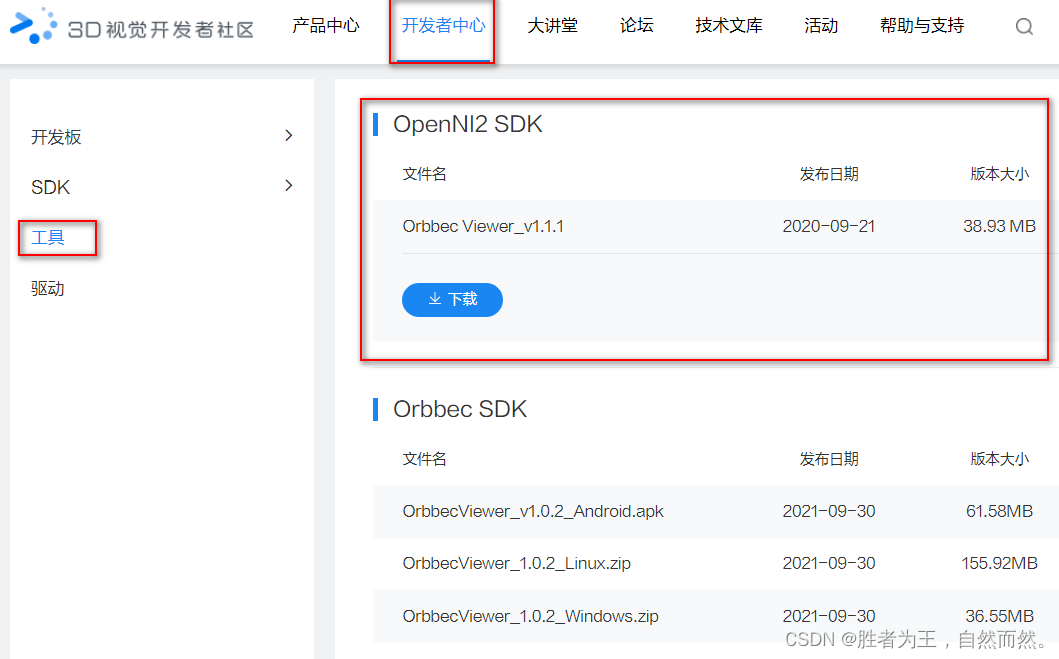This screenshot has height=659, width=1059.
Task: Click the 61.58MB size value
Action: click(999, 511)
